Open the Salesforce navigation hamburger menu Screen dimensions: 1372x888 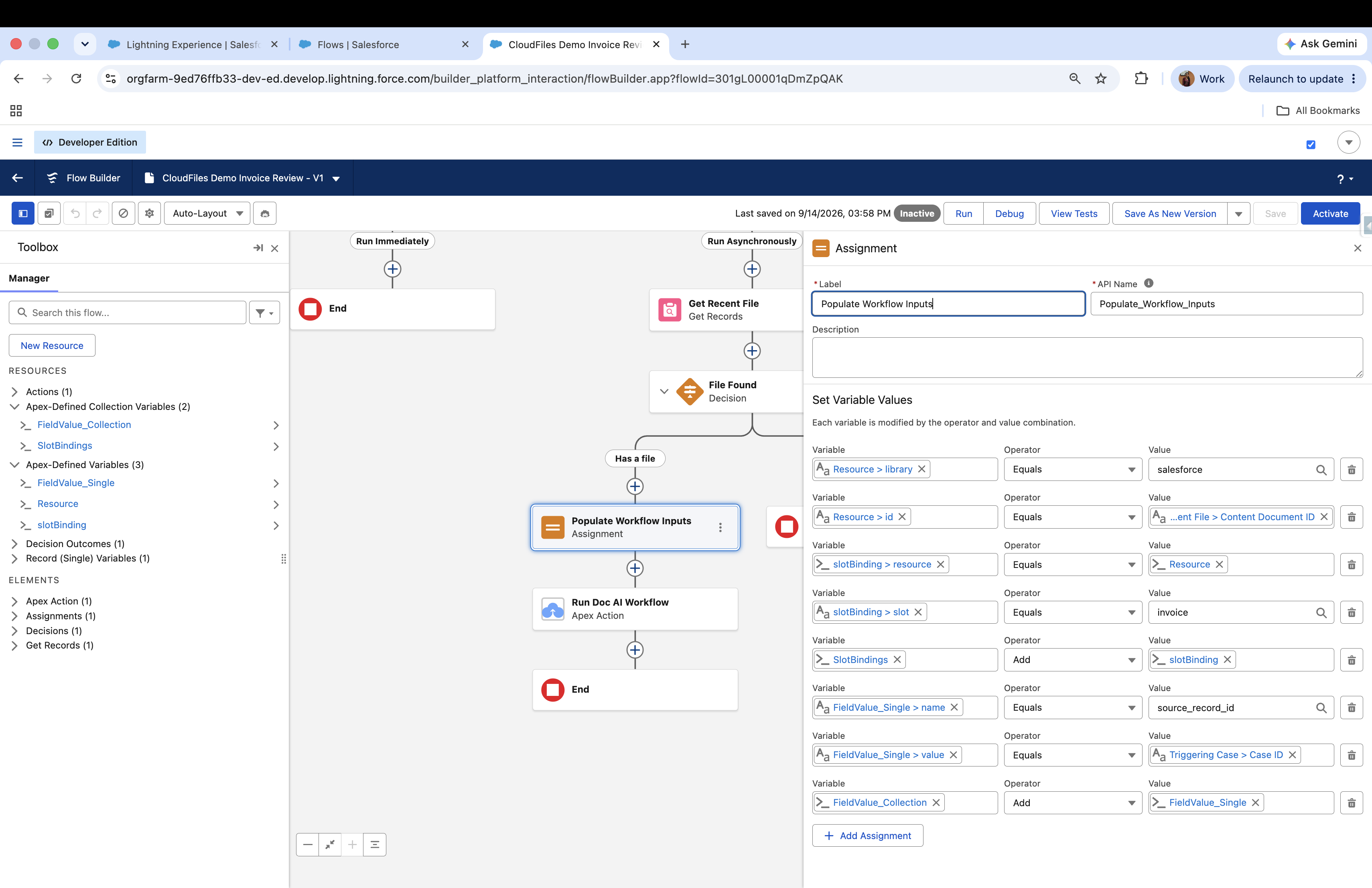click(17, 142)
